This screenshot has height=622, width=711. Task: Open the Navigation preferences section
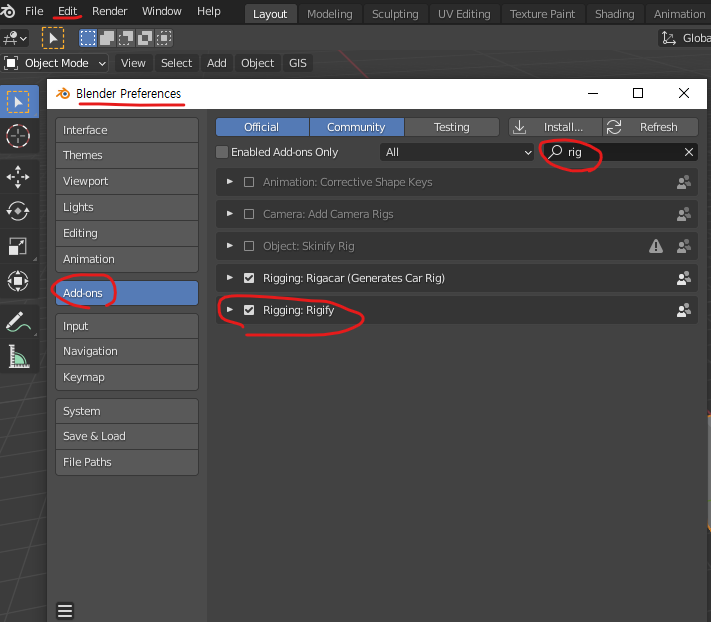point(127,351)
